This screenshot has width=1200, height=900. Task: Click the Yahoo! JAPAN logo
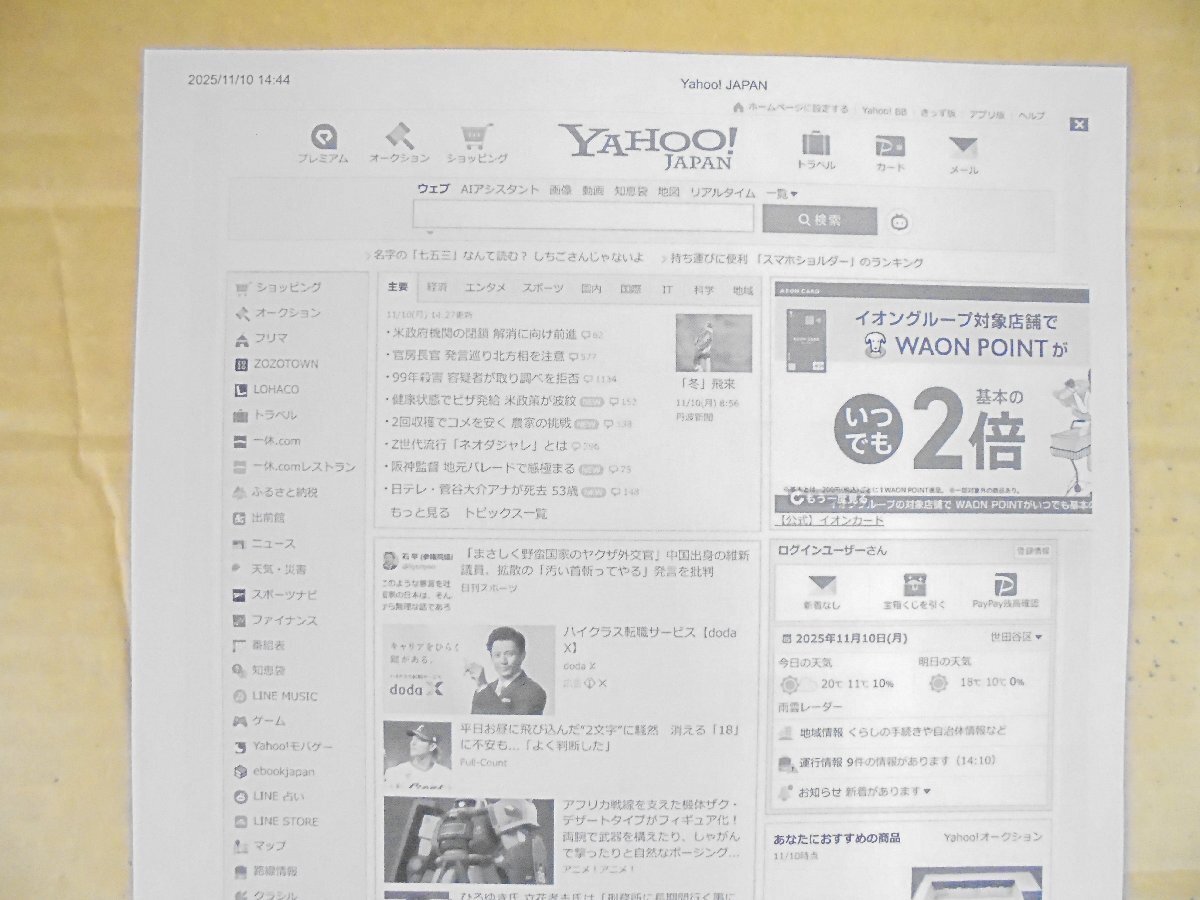tap(648, 147)
